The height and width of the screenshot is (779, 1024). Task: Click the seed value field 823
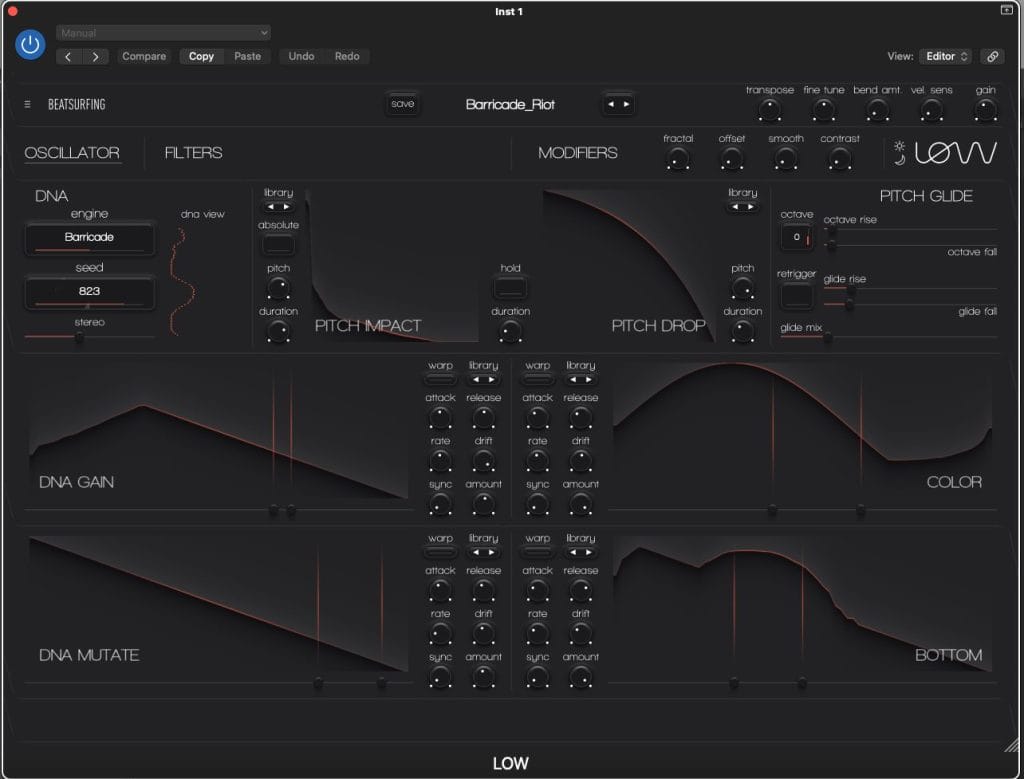point(89,292)
